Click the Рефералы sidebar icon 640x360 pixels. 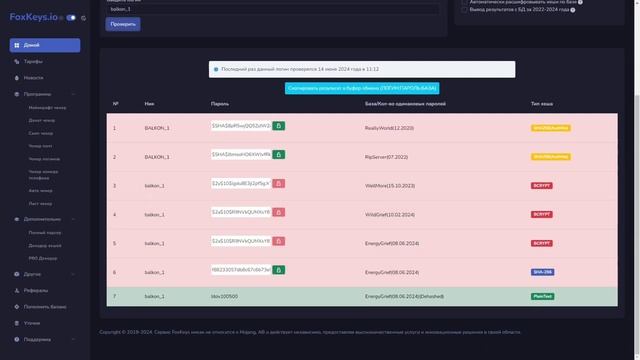(17, 291)
